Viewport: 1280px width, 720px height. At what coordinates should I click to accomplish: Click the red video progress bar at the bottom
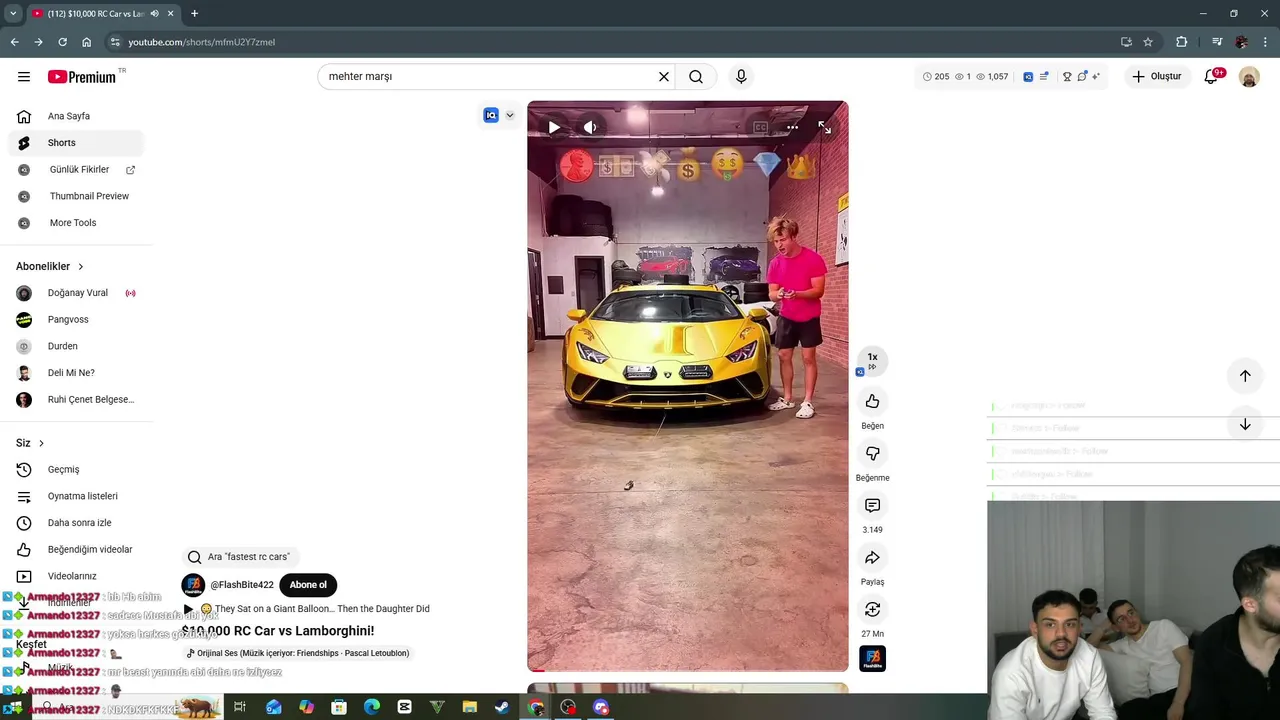[688, 670]
